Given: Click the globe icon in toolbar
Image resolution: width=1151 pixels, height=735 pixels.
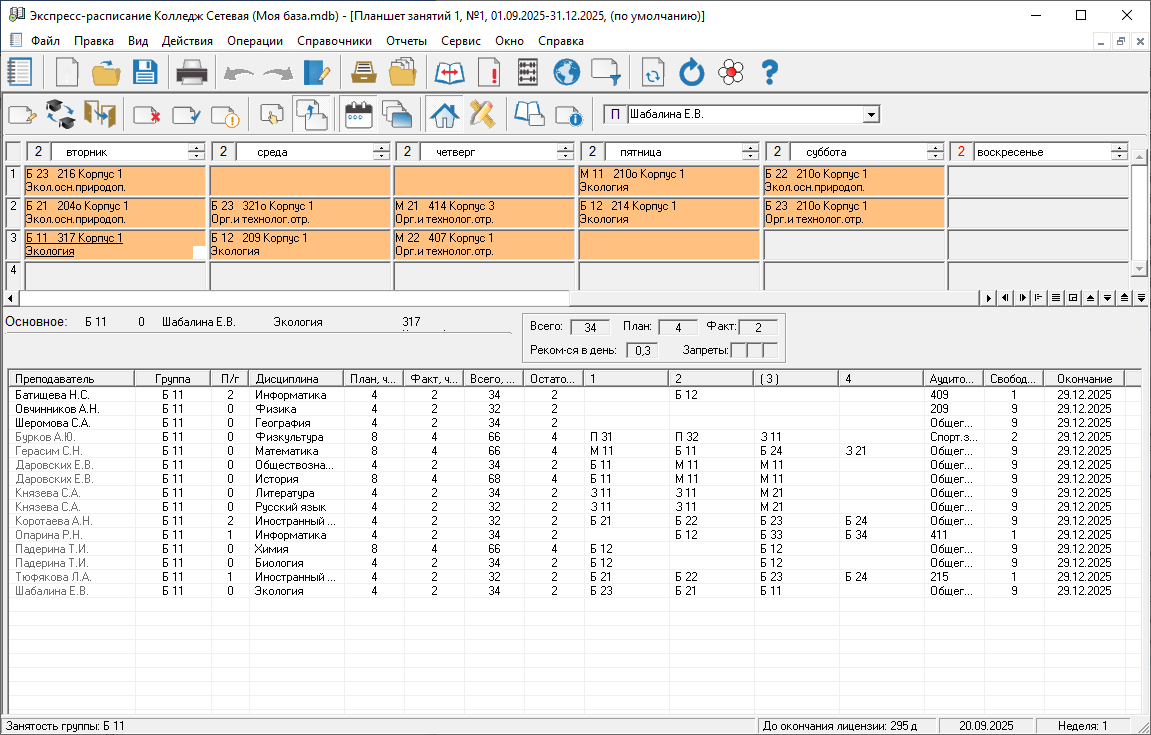Looking at the screenshot, I should 567,73.
